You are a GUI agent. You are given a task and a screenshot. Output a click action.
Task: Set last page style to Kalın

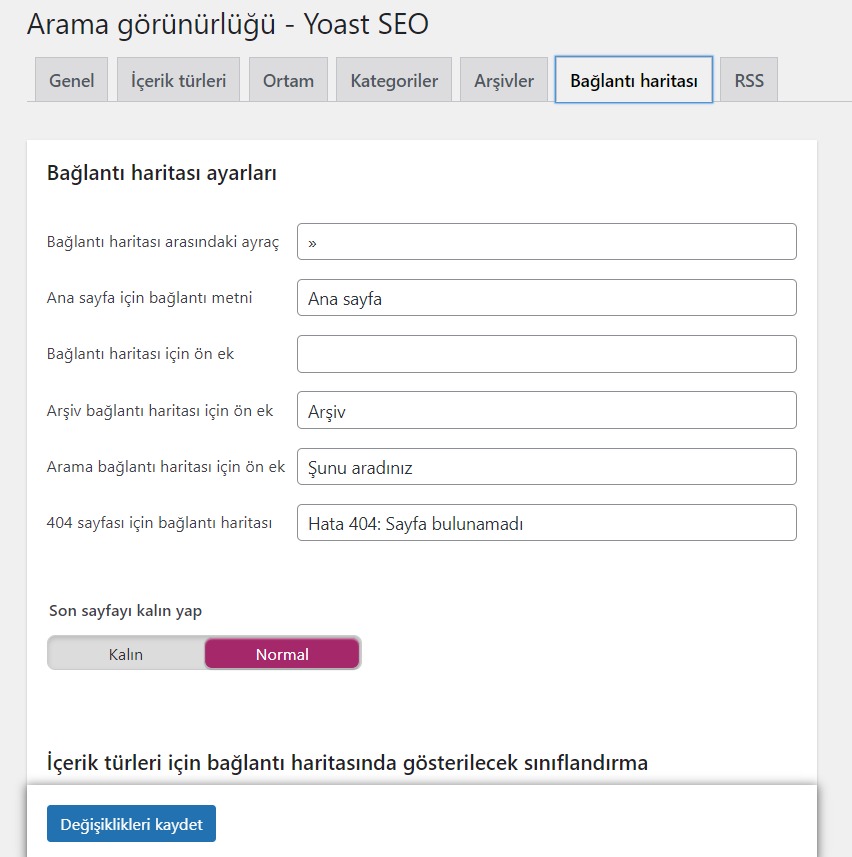pos(126,654)
